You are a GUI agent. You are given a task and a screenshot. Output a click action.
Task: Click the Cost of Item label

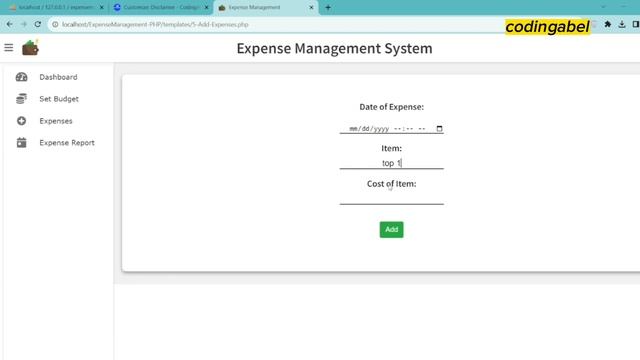click(x=391, y=184)
